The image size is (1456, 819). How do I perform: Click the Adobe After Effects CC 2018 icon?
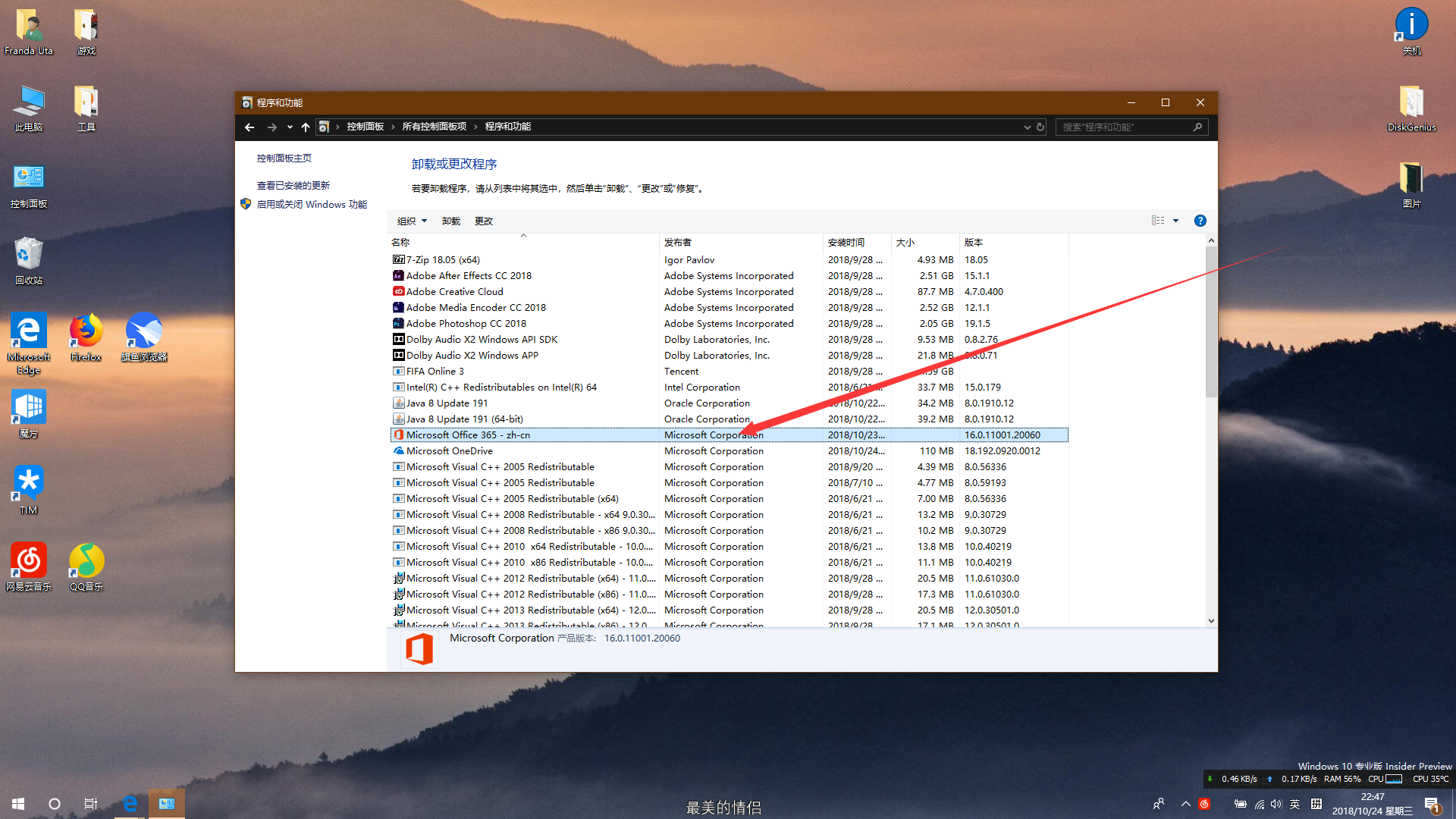point(397,275)
